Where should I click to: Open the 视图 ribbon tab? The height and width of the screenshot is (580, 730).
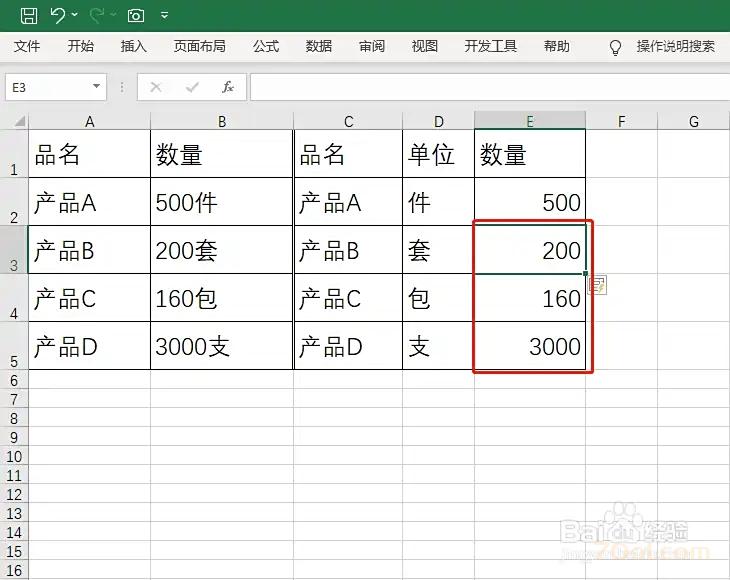425,46
